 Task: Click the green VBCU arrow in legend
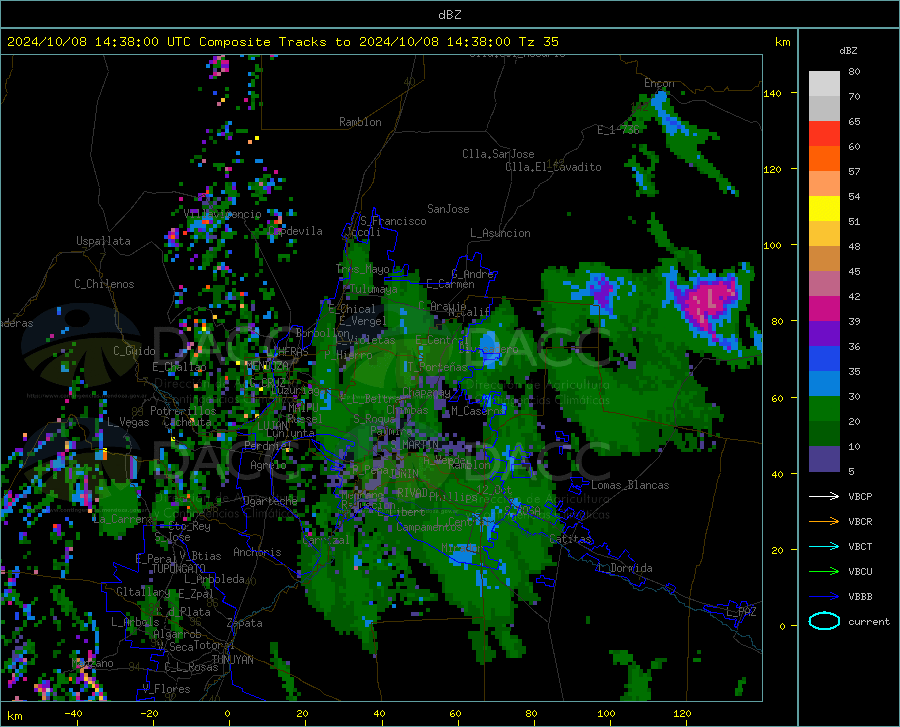[x=824, y=572]
